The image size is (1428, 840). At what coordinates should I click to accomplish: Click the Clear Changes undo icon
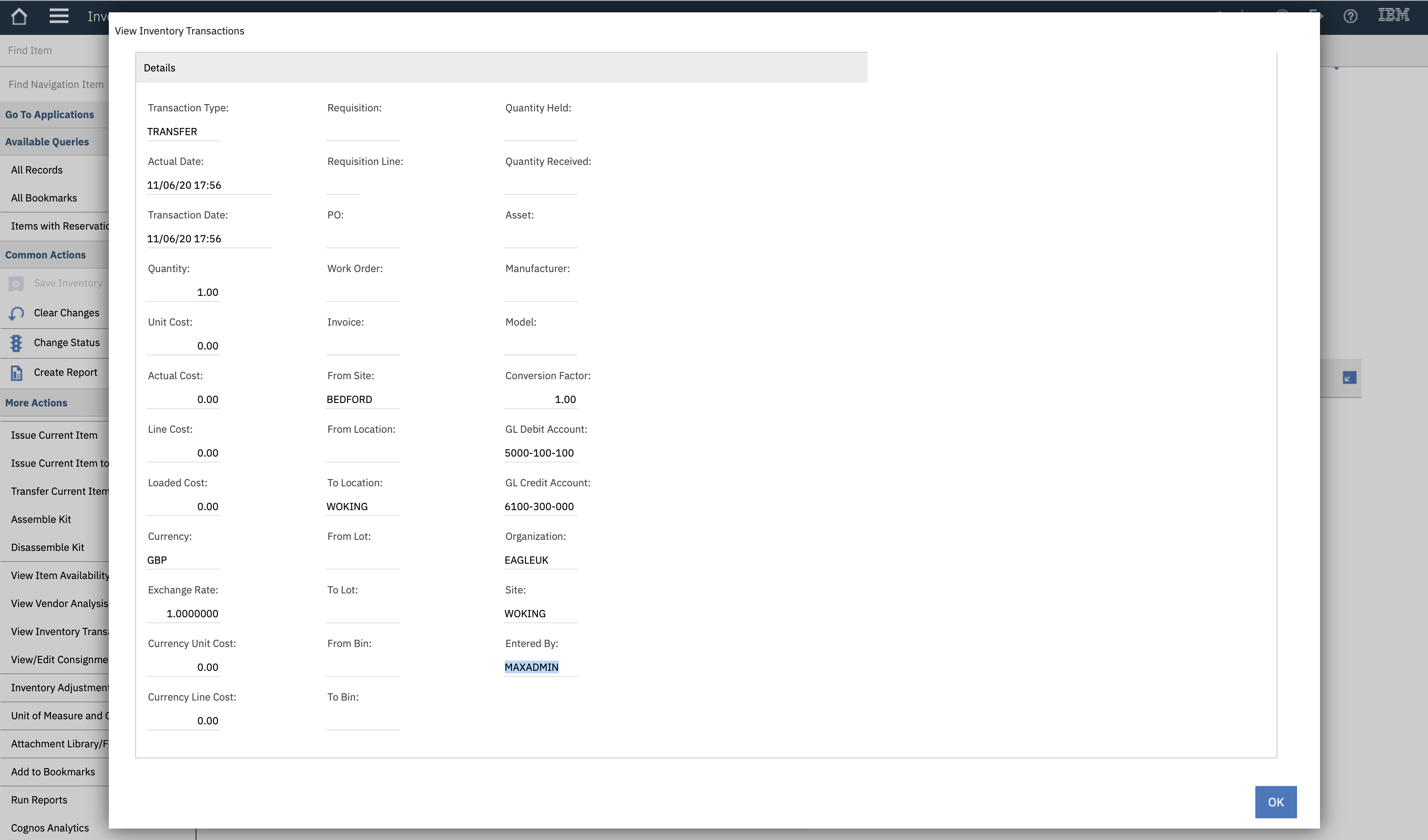point(17,313)
